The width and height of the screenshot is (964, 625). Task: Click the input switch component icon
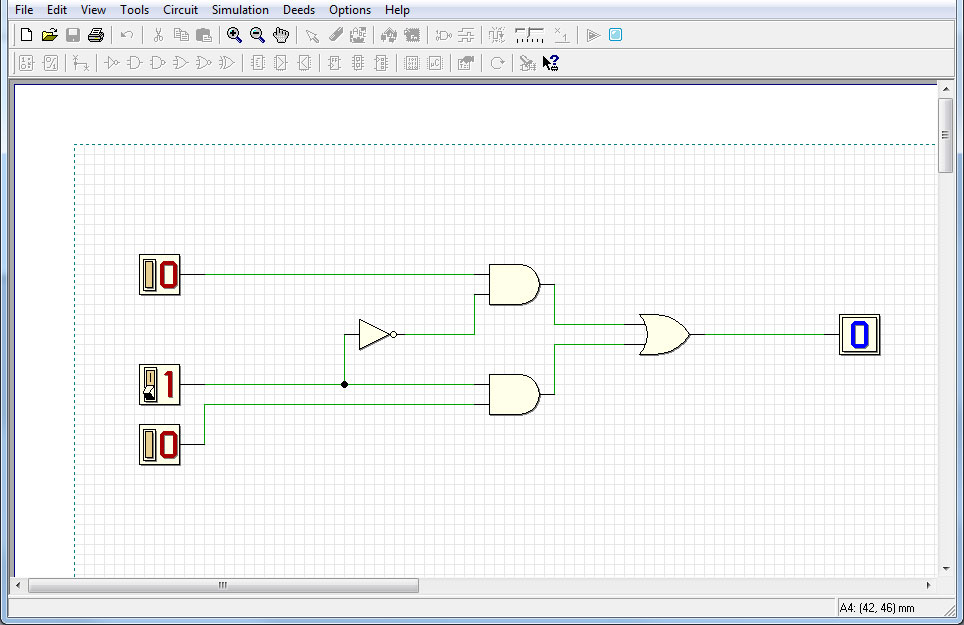(26, 63)
